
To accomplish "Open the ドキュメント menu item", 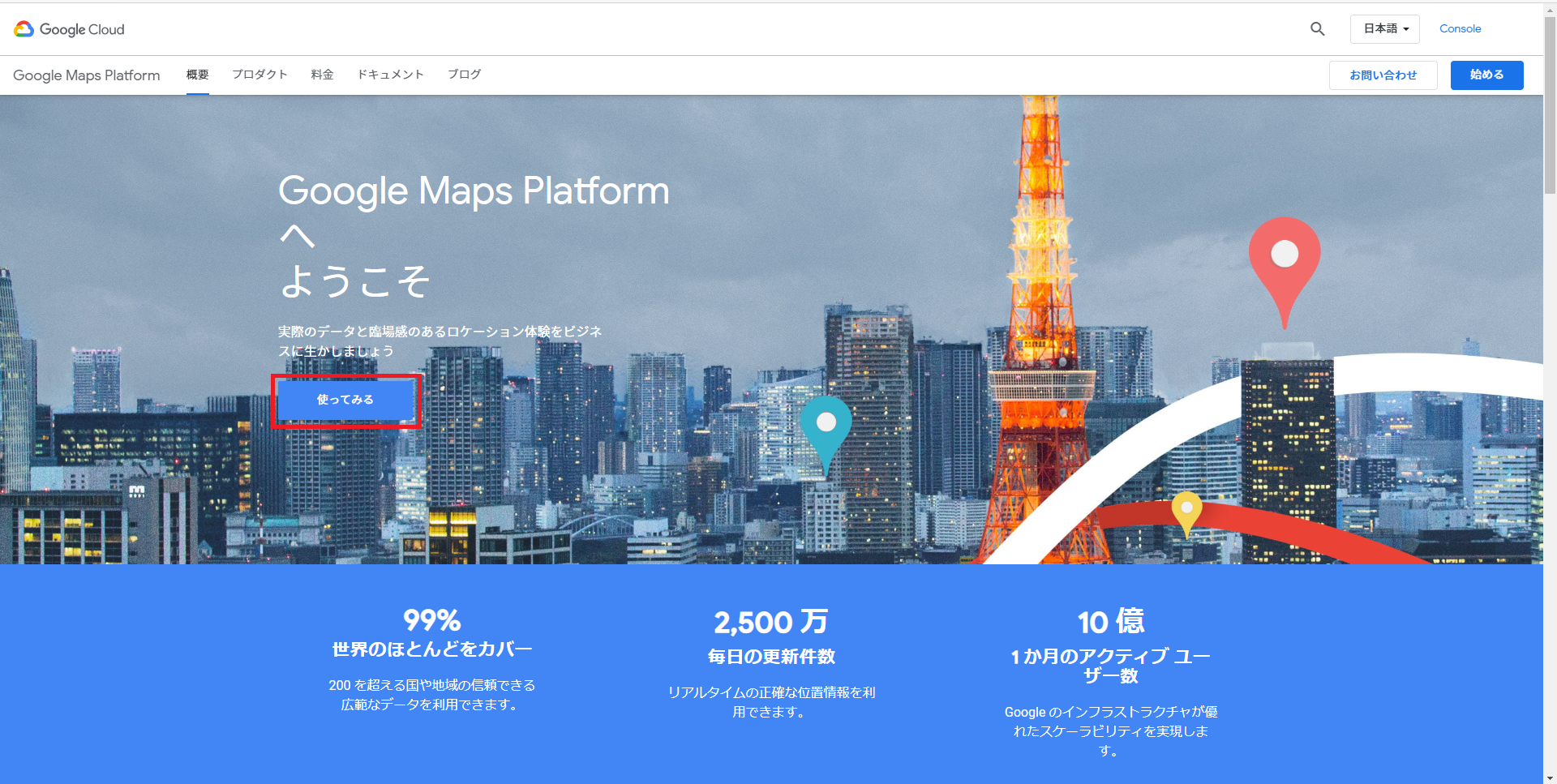I will (x=391, y=75).
